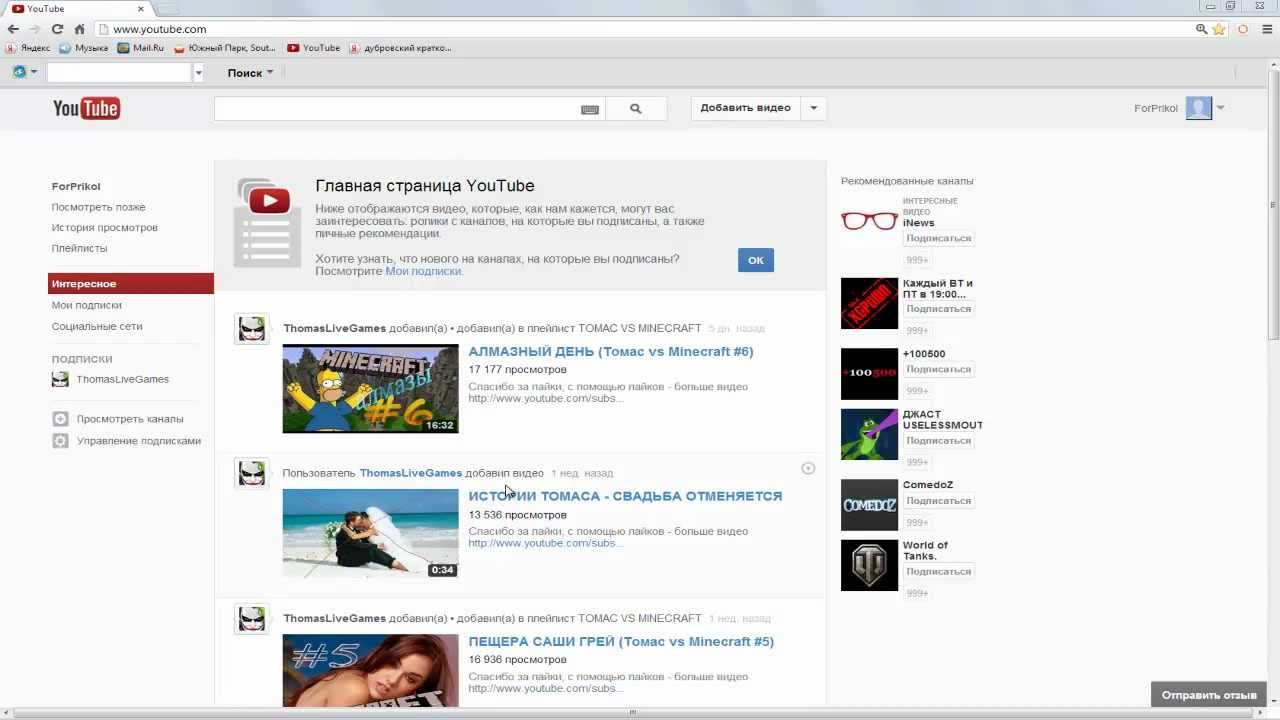Open Музыка bookmark

click(84, 48)
